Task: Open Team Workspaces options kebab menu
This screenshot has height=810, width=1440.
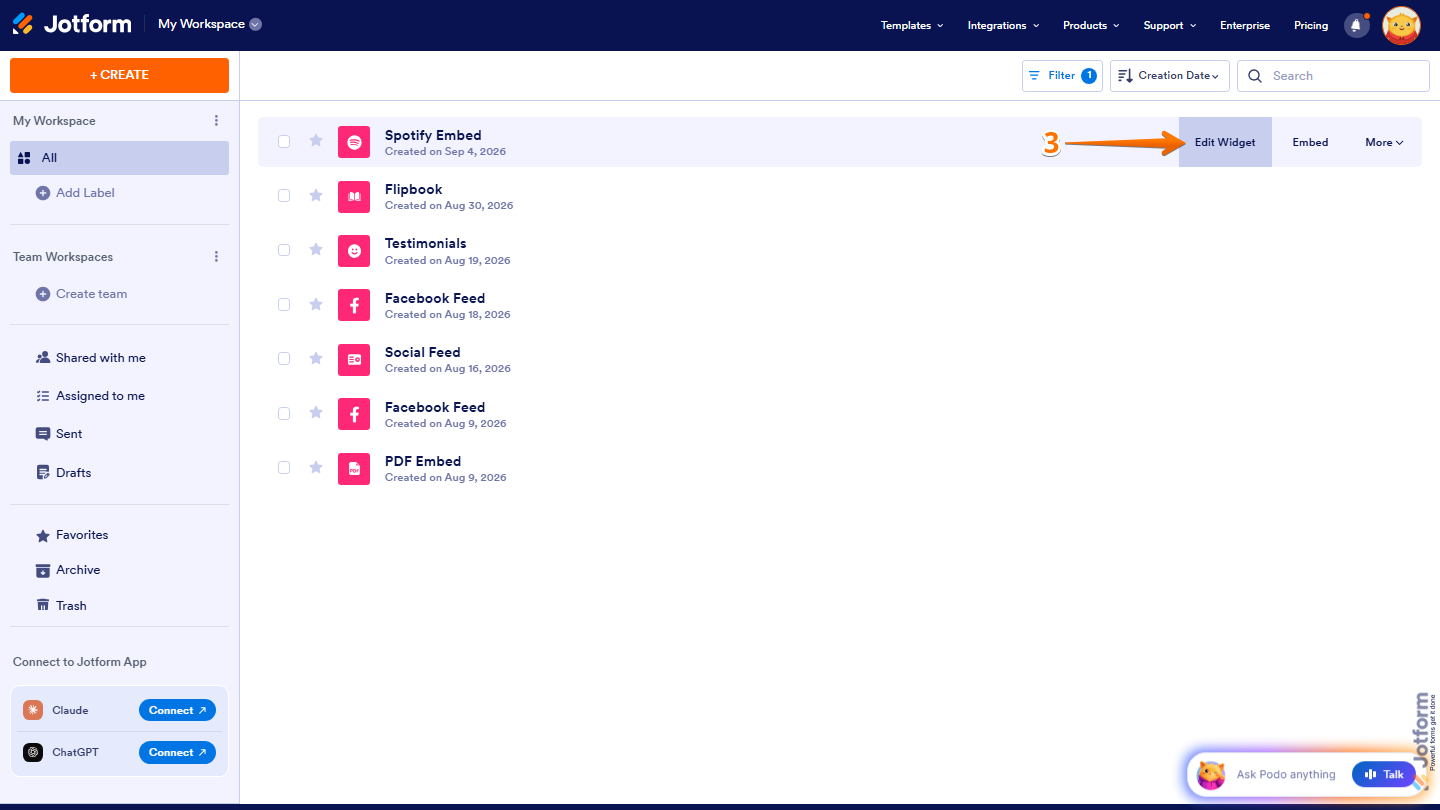Action: point(216,257)
